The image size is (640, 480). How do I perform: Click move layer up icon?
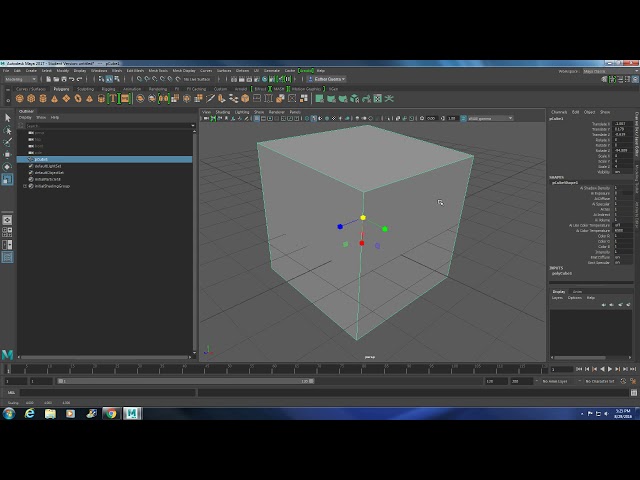coord(604,304)
